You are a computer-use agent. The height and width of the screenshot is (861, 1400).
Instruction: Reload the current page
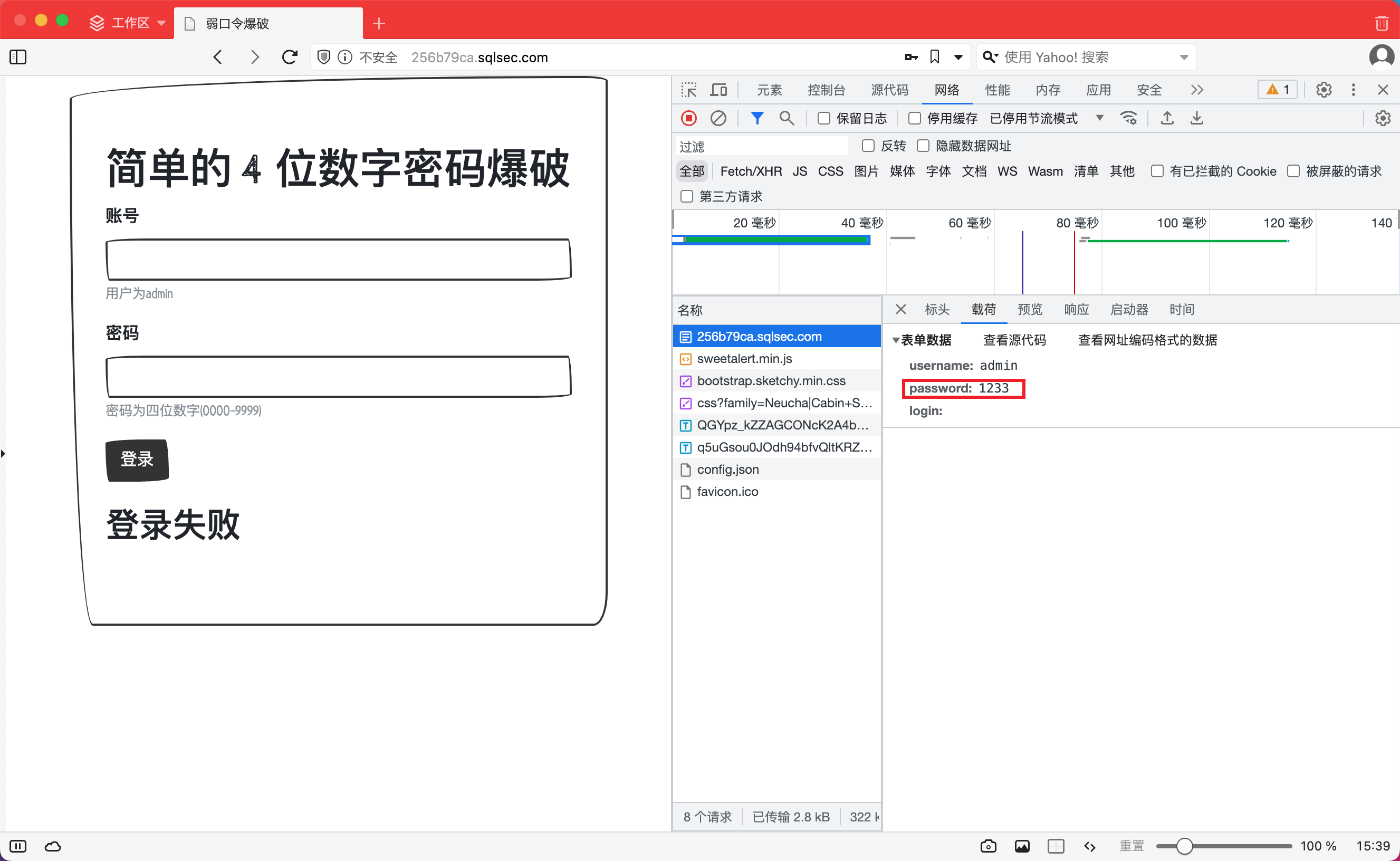pyautogui.click(x=290, y=57)
